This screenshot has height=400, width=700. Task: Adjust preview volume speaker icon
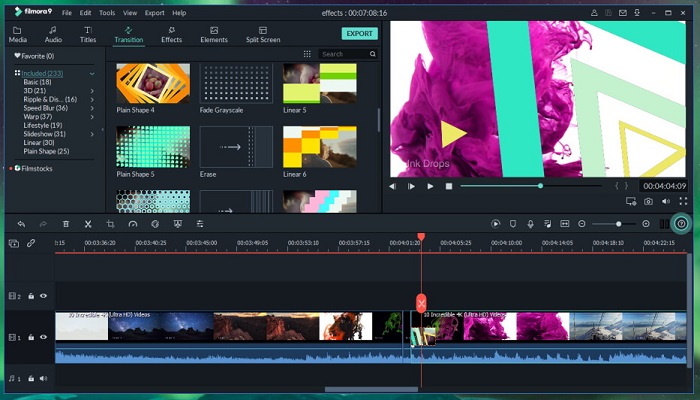point(666,201)
